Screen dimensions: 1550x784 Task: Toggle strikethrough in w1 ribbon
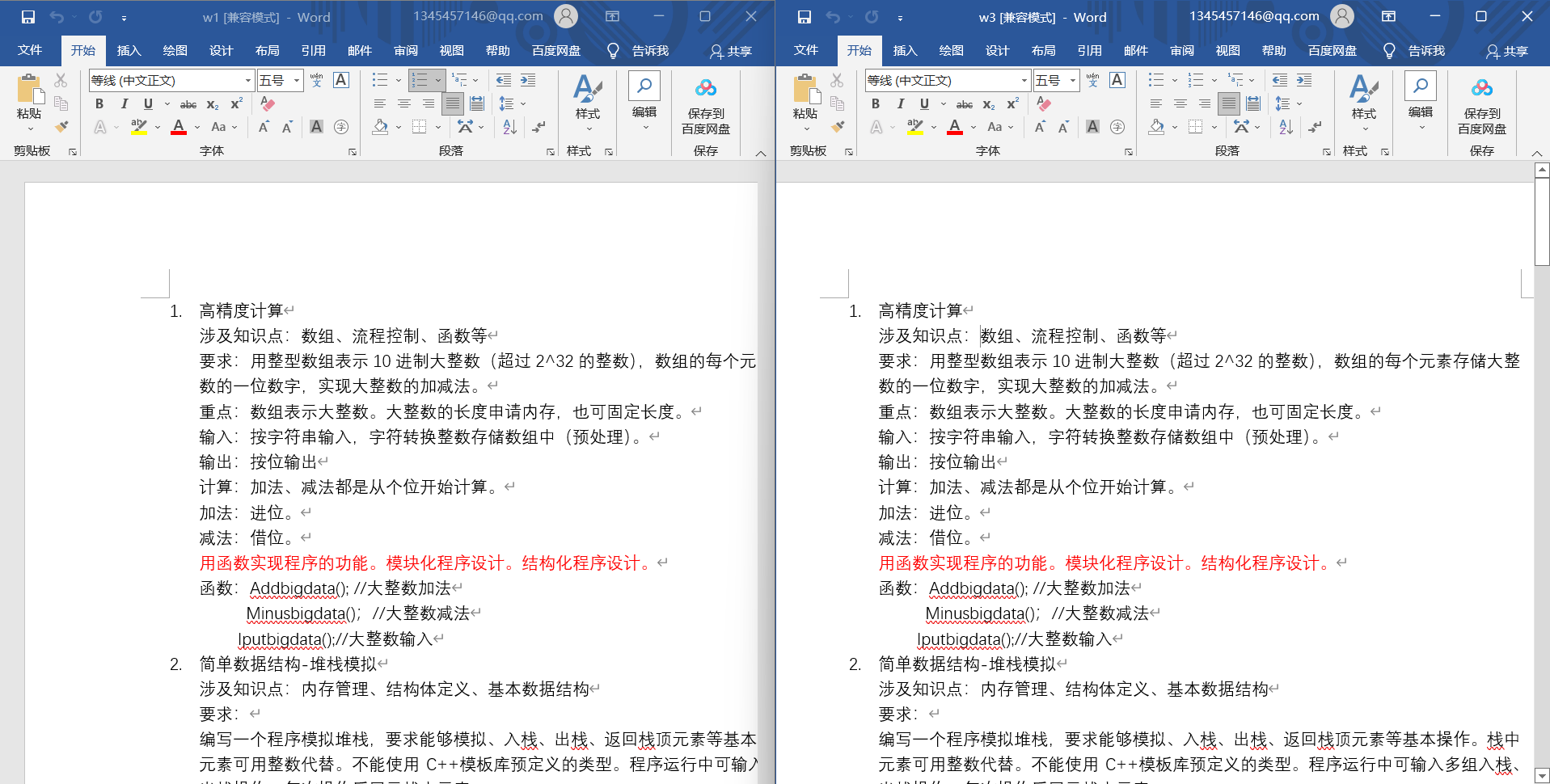pyautogui.click(x=188, y=104)
